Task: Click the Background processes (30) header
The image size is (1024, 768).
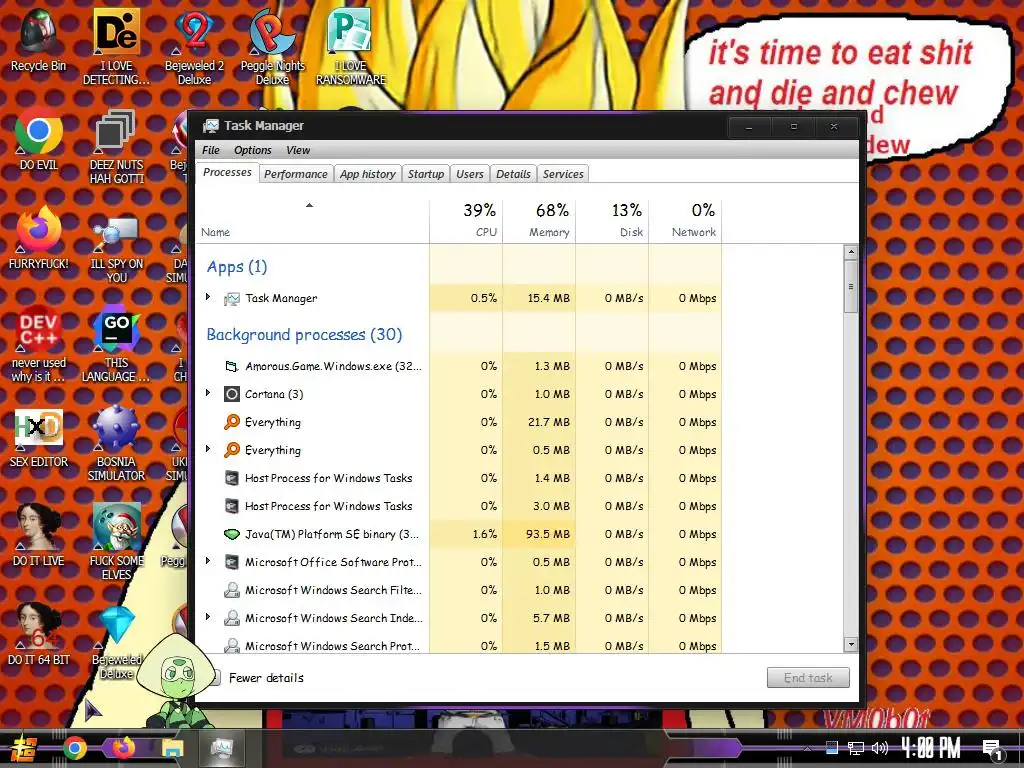Action: (304, 334)
